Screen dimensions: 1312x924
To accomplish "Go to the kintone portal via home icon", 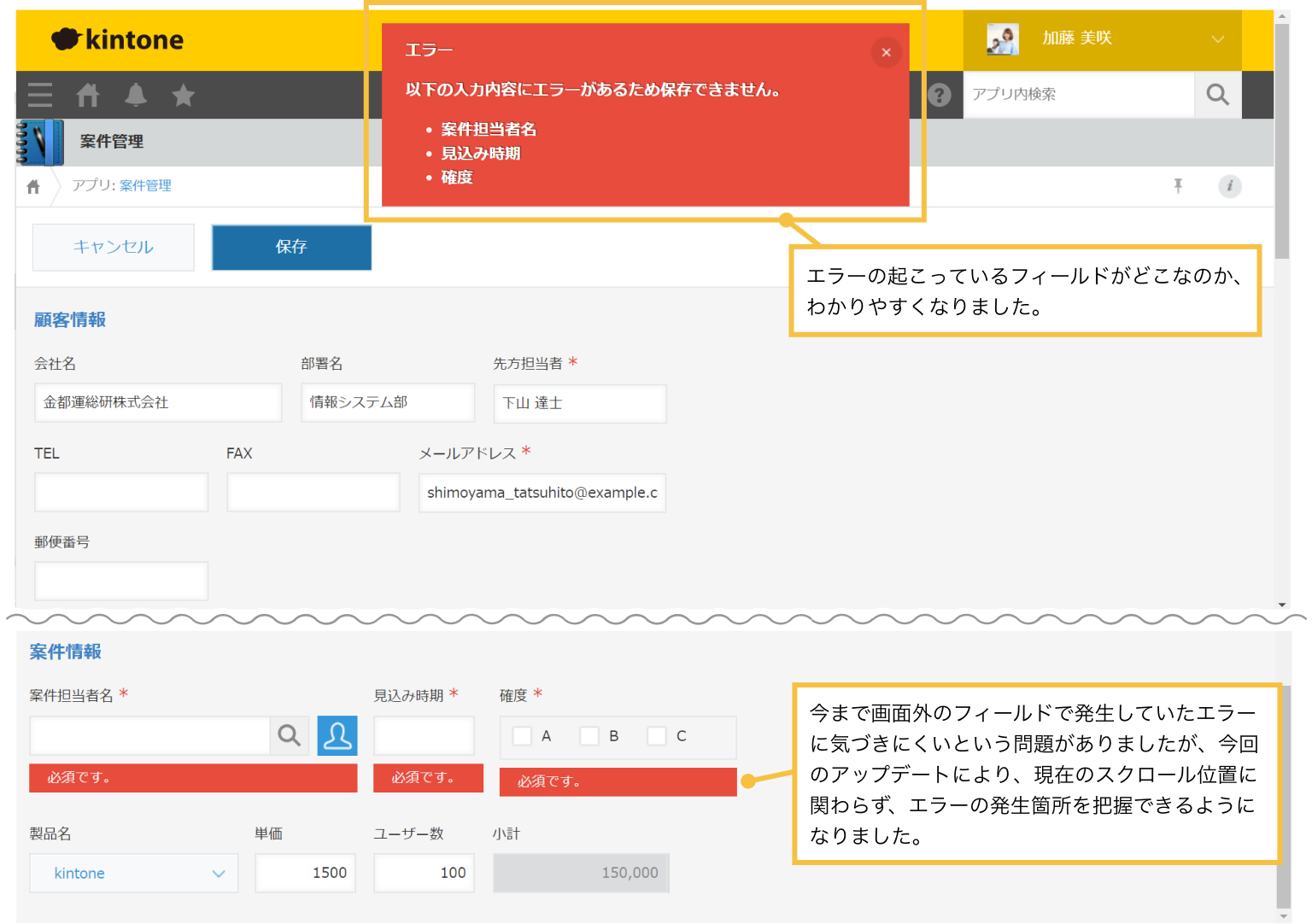I will (x=87, y=95).
